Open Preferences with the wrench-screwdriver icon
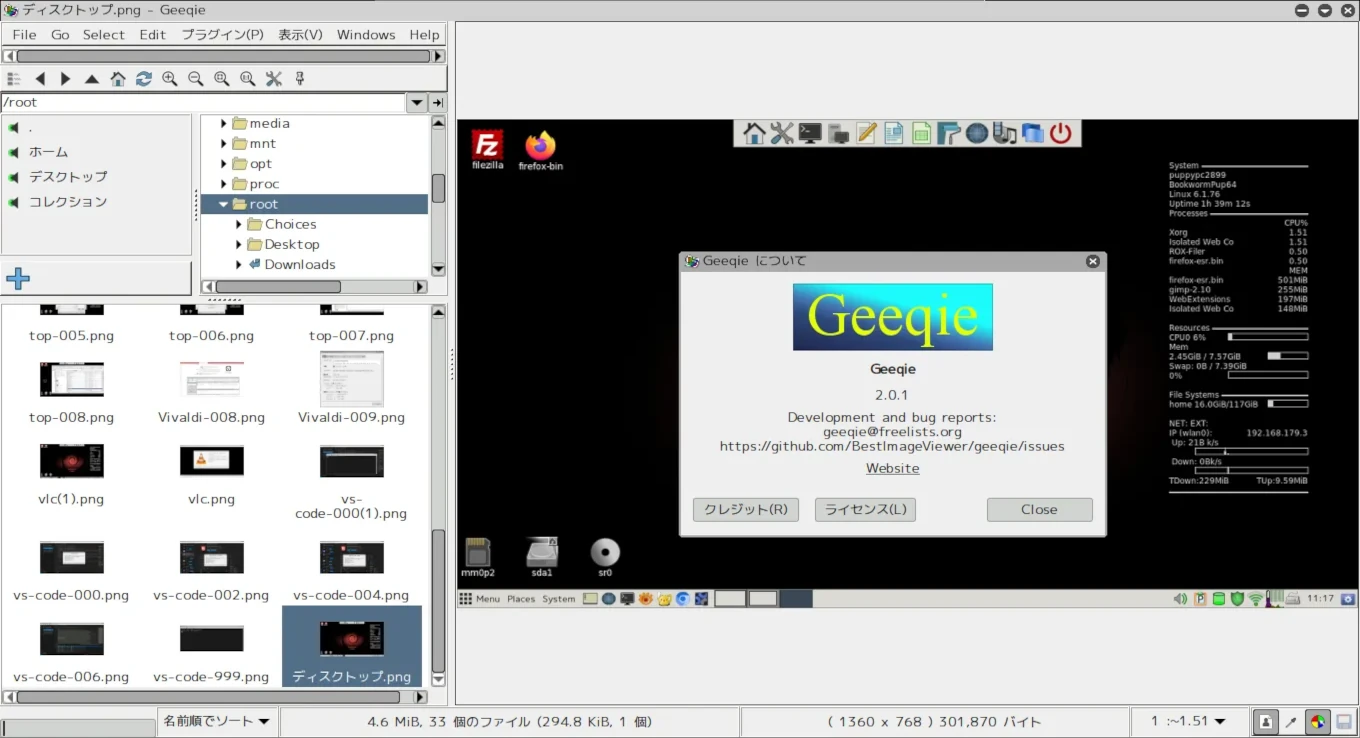Image resolution: width=1360 pixels, height=738 pixels. point(274,79)
